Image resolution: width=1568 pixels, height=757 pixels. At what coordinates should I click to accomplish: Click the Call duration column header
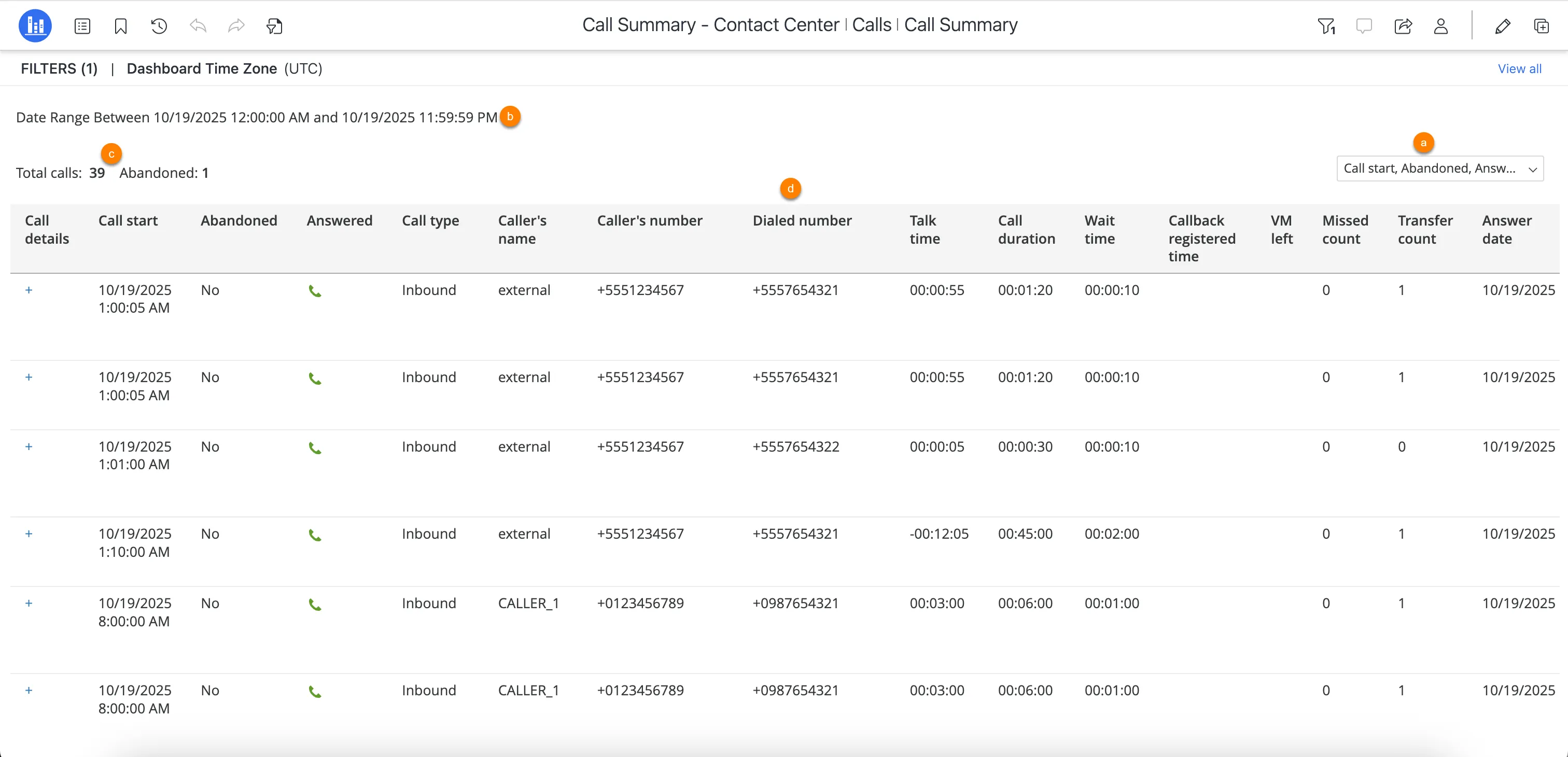1026,229
